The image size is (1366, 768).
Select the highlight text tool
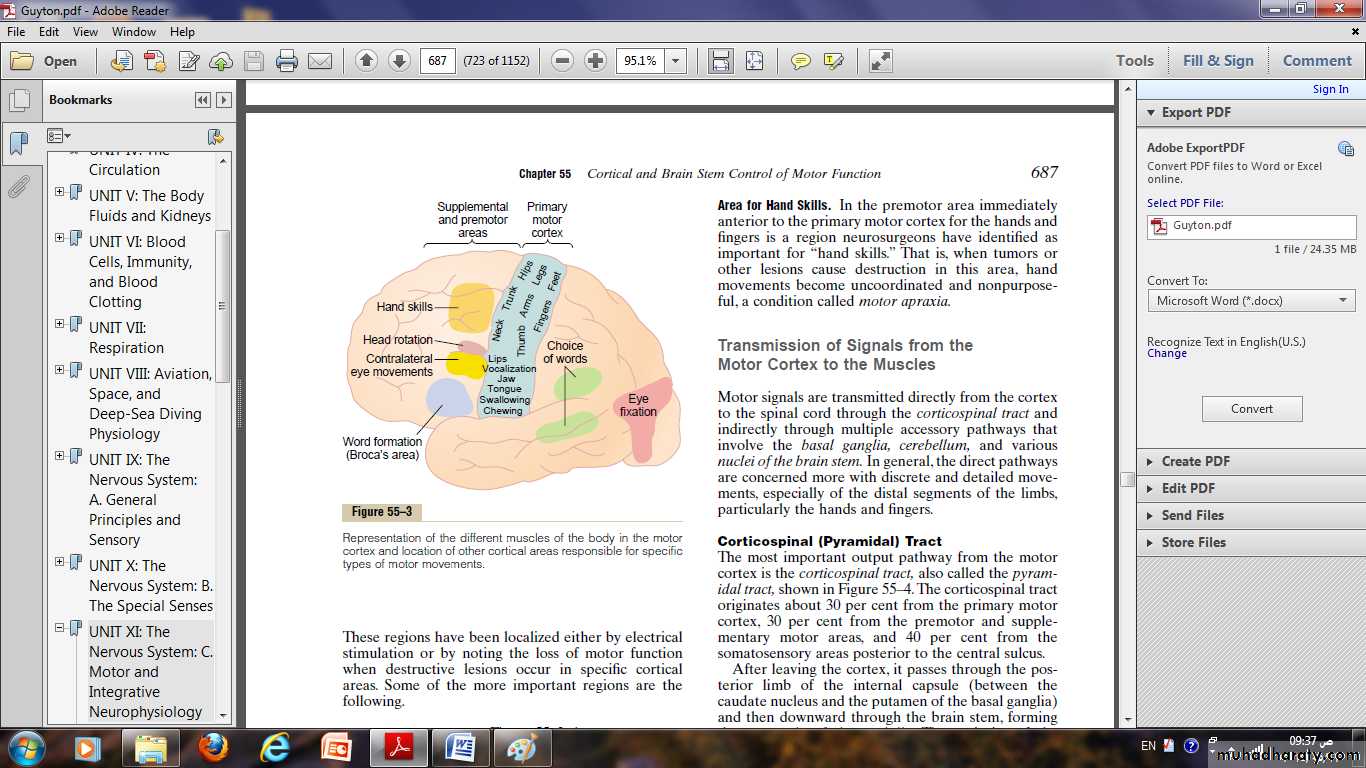tap(833, 61)
